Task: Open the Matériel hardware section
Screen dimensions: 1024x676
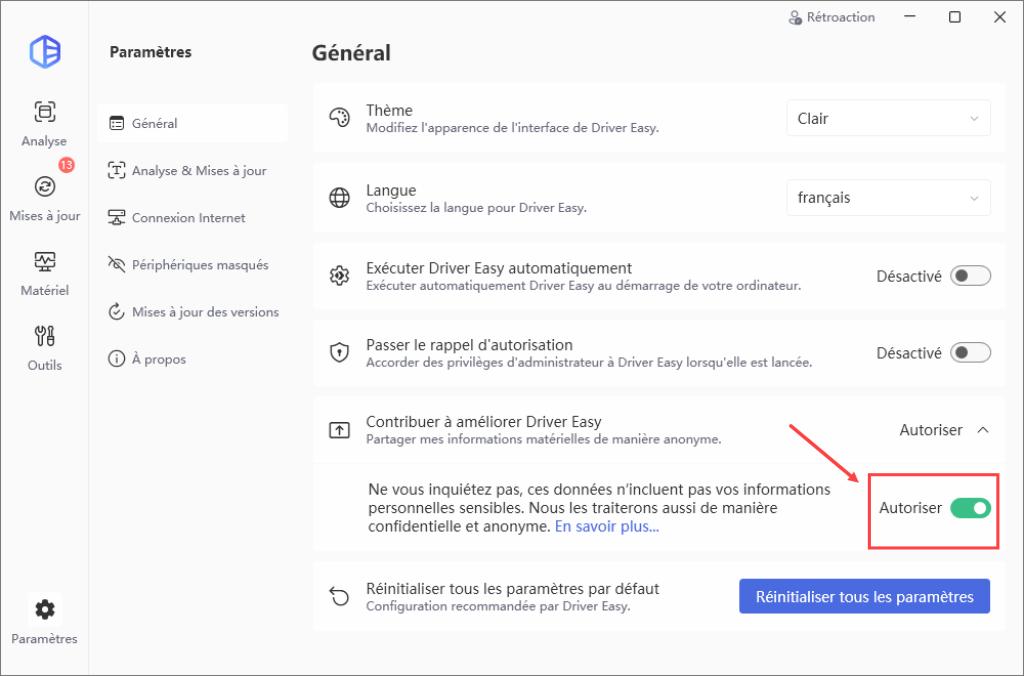Action: coord(44,273)
